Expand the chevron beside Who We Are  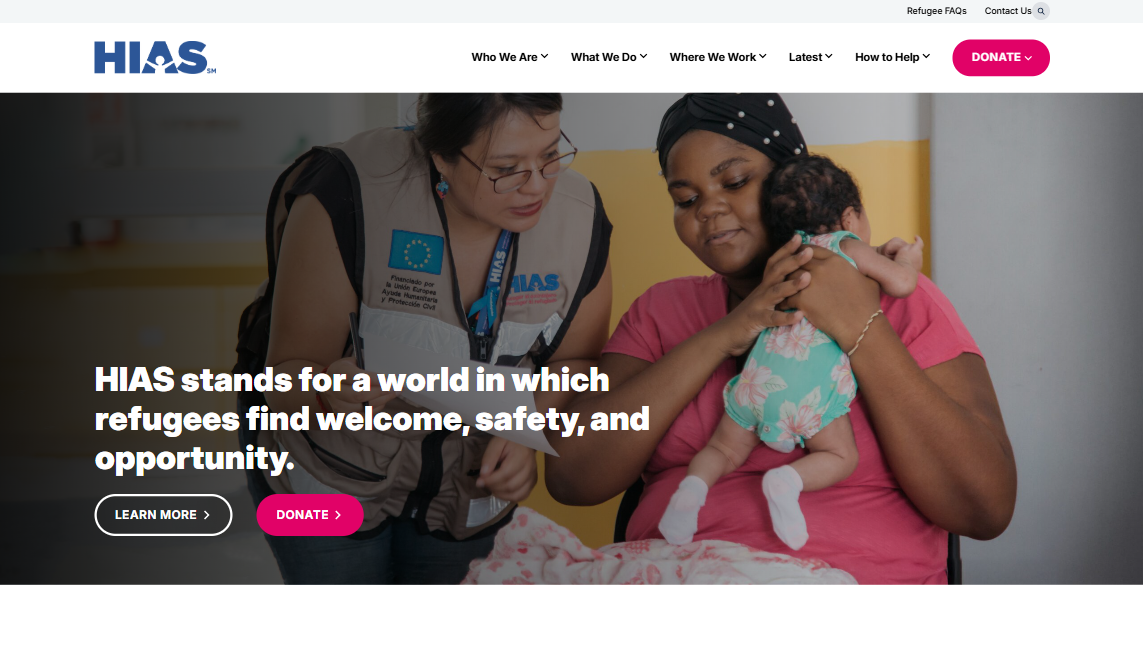(545, 56)
